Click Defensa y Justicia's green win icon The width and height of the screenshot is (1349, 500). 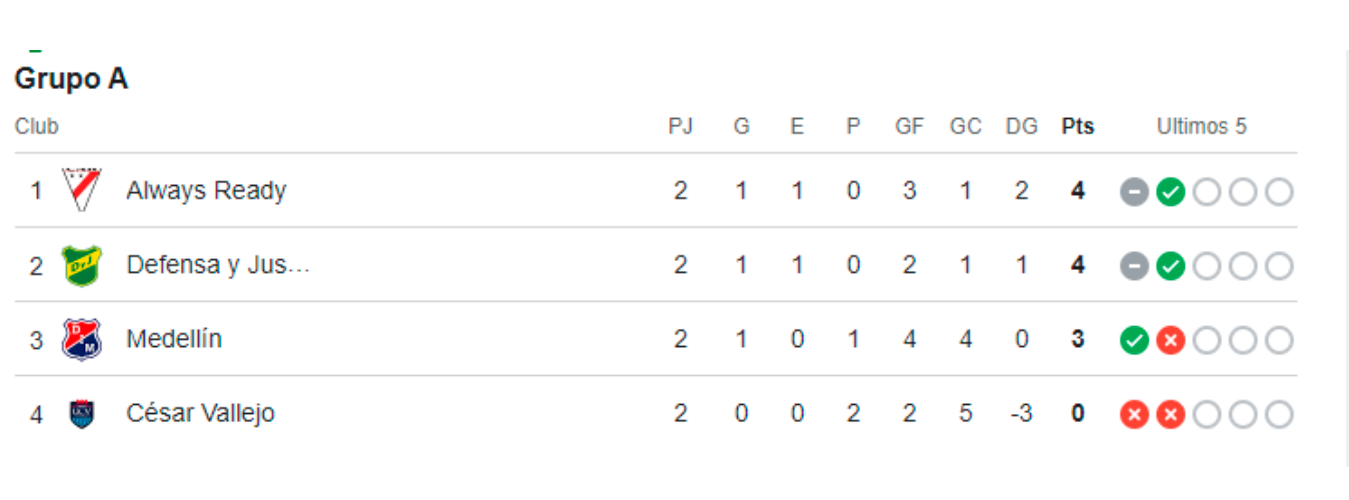[x=1170, y=266]
